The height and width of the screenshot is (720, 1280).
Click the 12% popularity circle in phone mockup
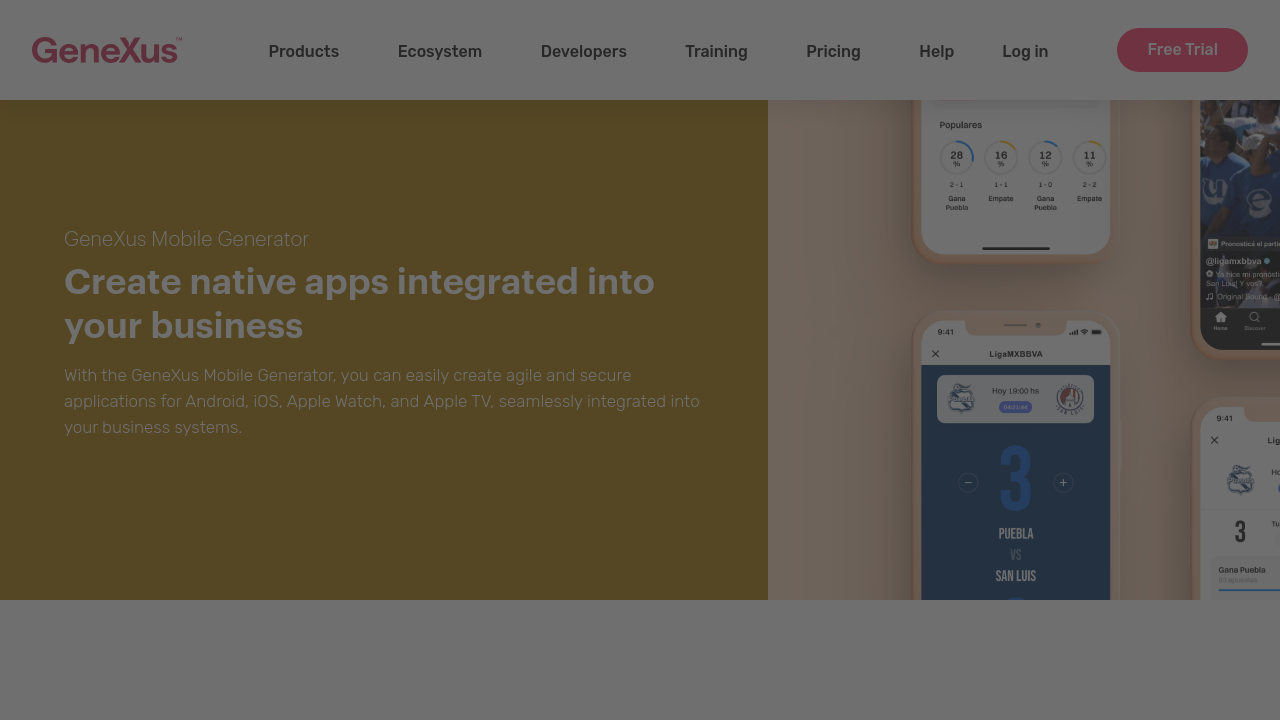[1045, 157]
